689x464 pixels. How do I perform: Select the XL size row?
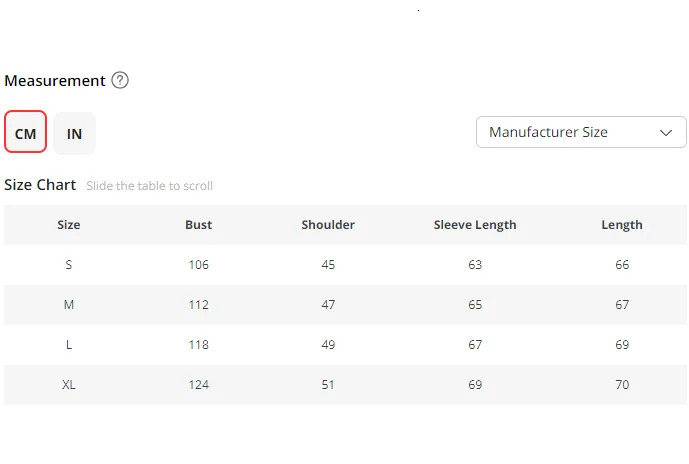[x=68, y=385]
